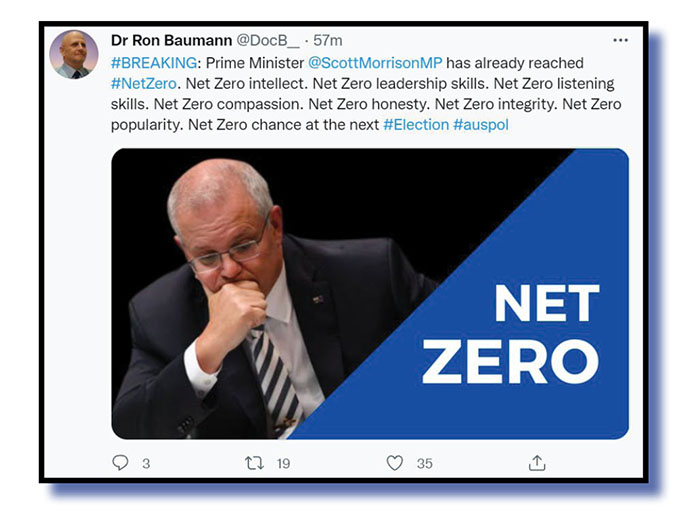Click the #auspol hashtag
The image size is (680, 513).
coord(480,125)
